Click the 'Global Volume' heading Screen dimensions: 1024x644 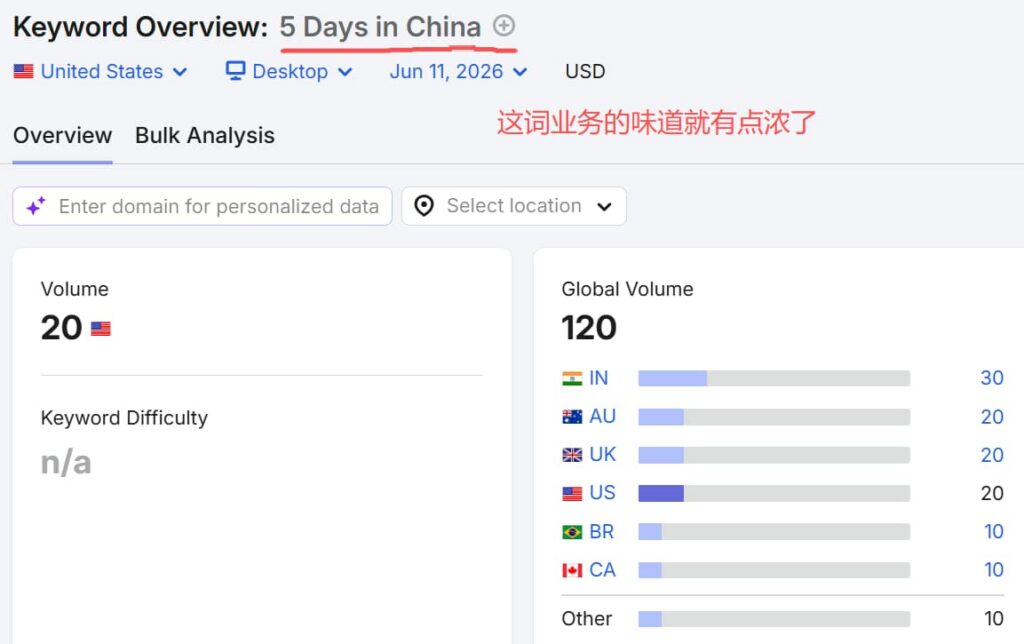628,289
